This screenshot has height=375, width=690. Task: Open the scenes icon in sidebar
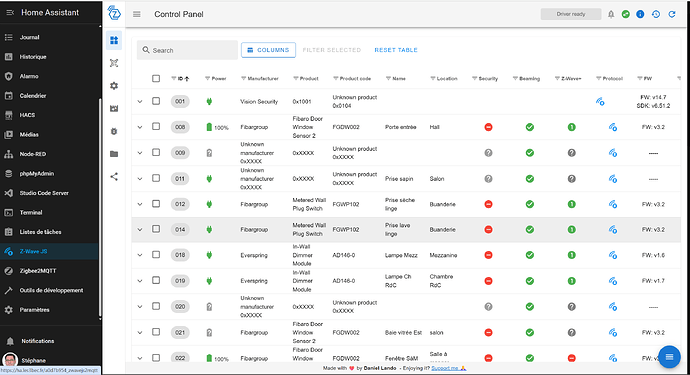pos(114,108)
